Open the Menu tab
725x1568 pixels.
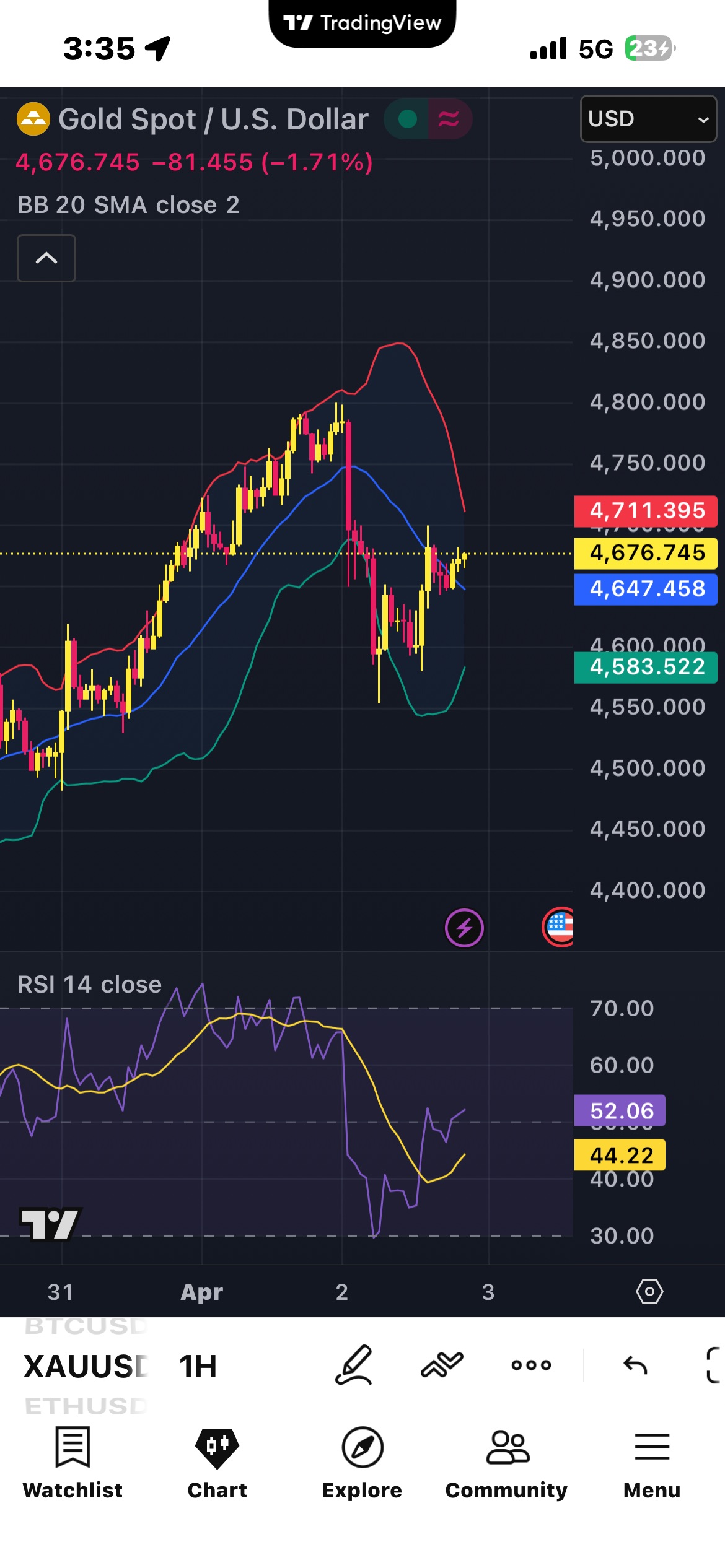tap(652, 1463)
